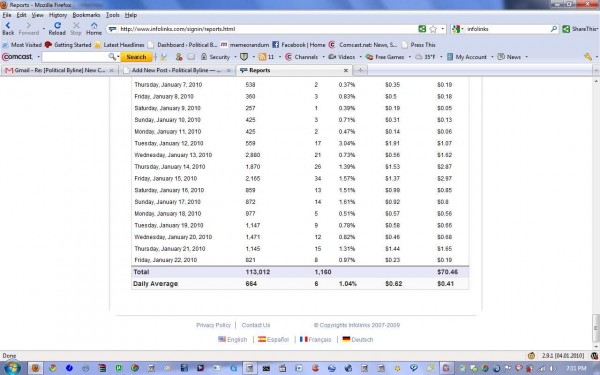Open Channels toolbar menu
Viewport: 600px width, 375px height.
point(305,57)
